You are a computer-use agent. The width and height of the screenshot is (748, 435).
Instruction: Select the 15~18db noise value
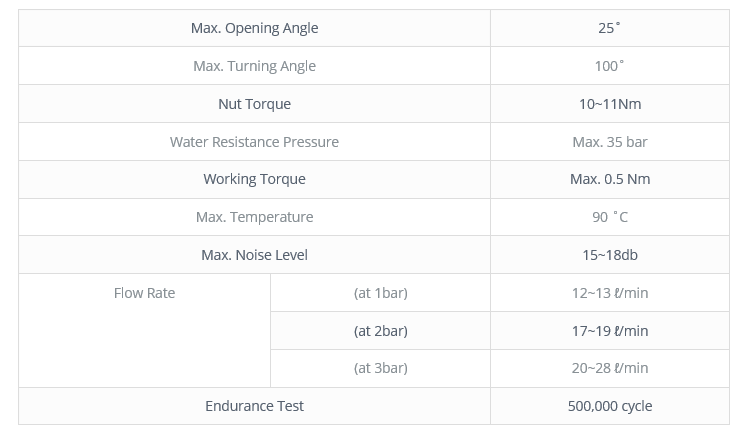[610, 255]
